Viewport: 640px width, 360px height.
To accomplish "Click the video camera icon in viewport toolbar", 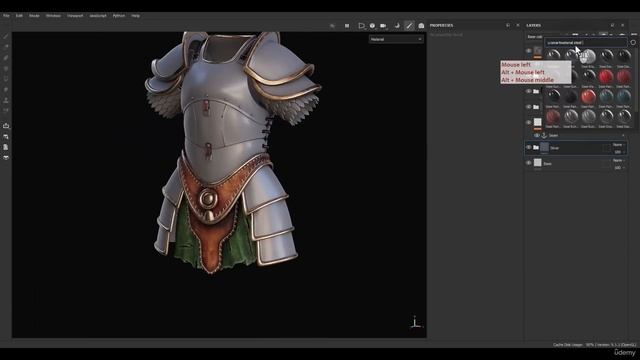I will (383, 25).
